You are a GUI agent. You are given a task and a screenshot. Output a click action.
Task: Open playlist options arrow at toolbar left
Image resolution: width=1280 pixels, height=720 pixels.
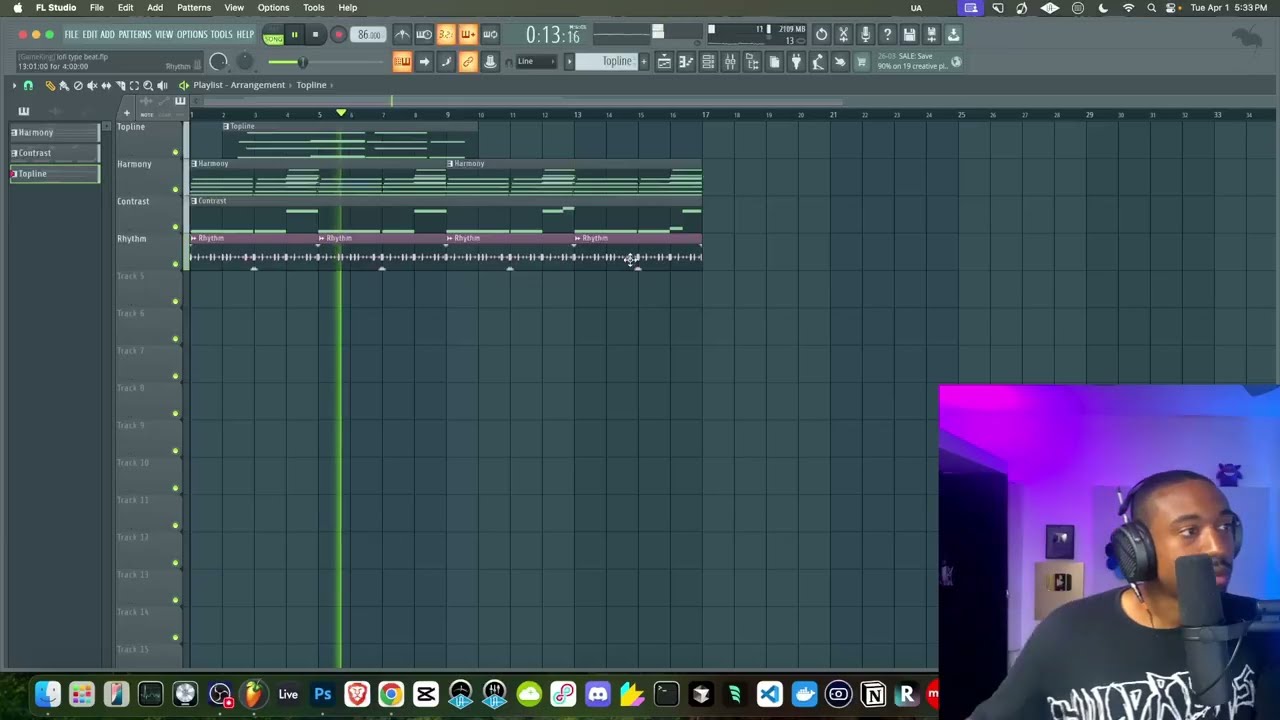(14, 86)
